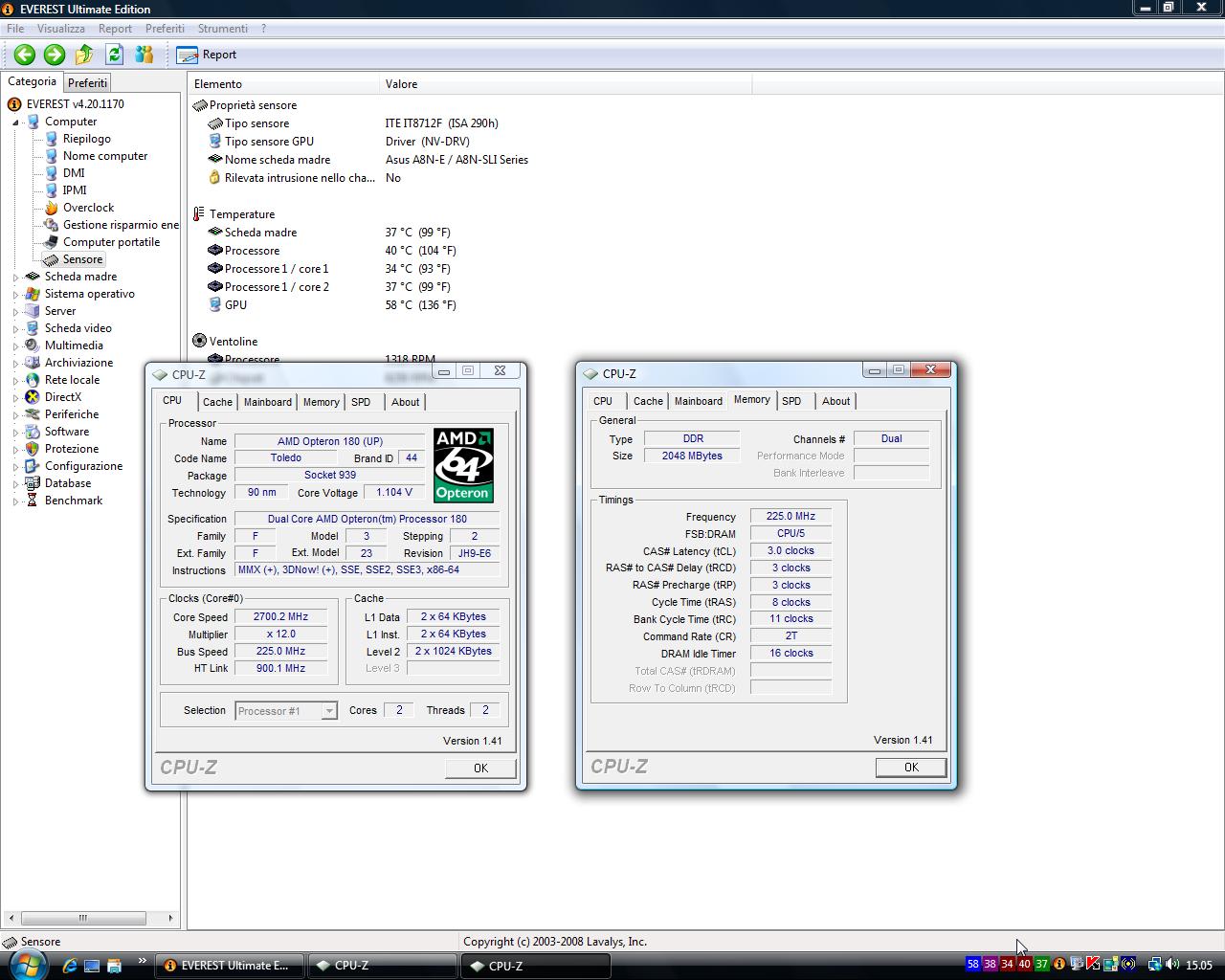Screen dimensions: 1225x980
Task: Switch to Cache tab in left CPU-Z window
Action: (217, 402)
